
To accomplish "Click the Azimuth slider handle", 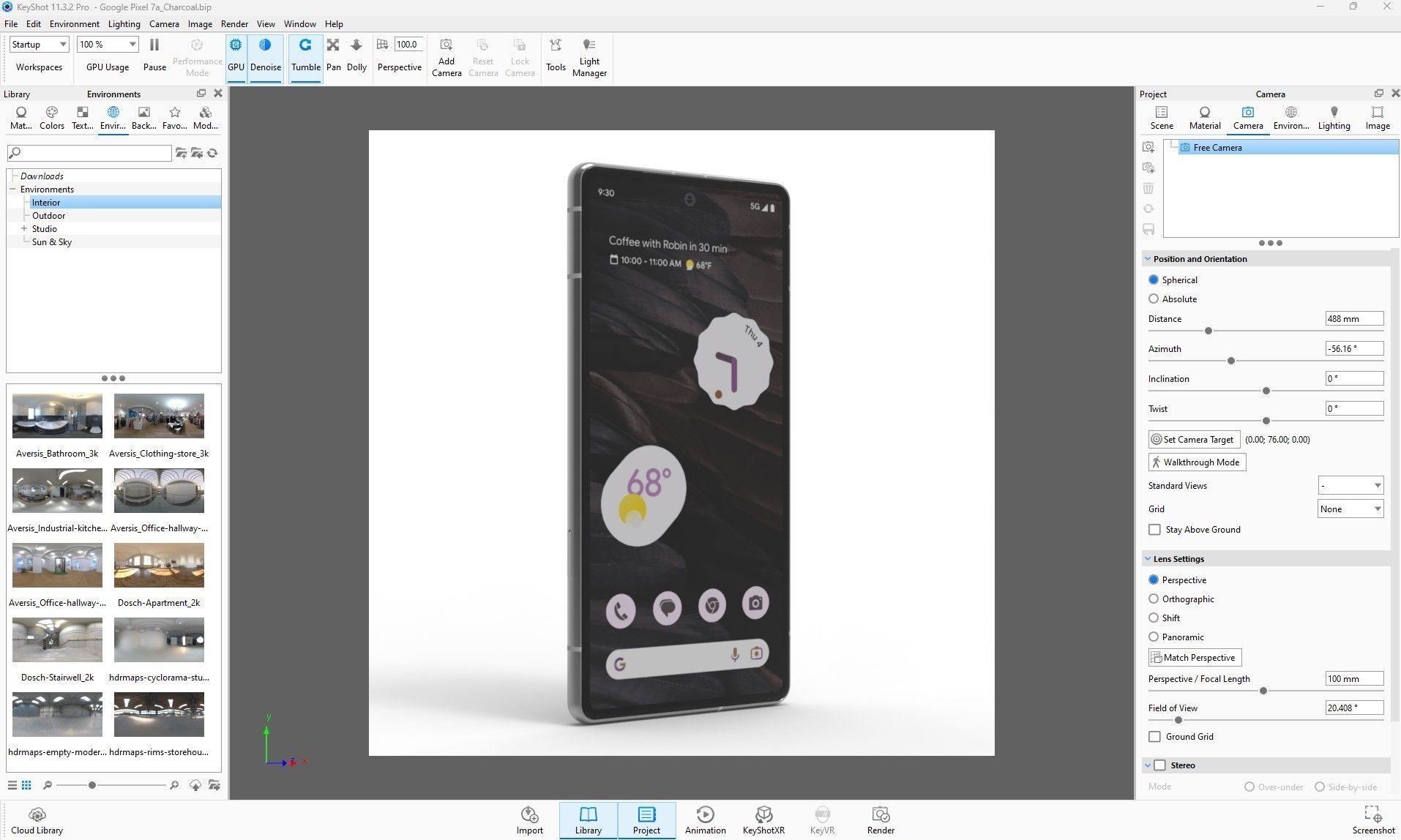I will click(1231, 361).
